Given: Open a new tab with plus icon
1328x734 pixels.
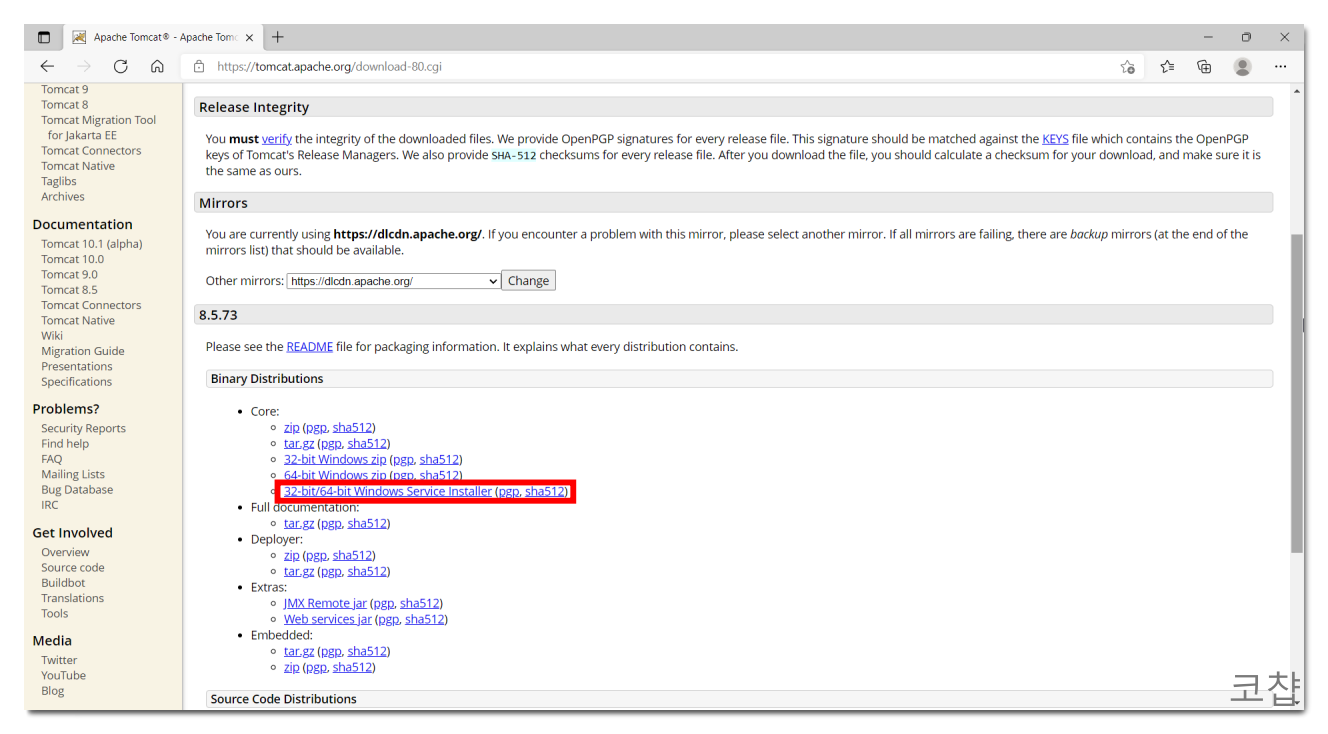Looking at the screenshot, I should coord(278,37).
